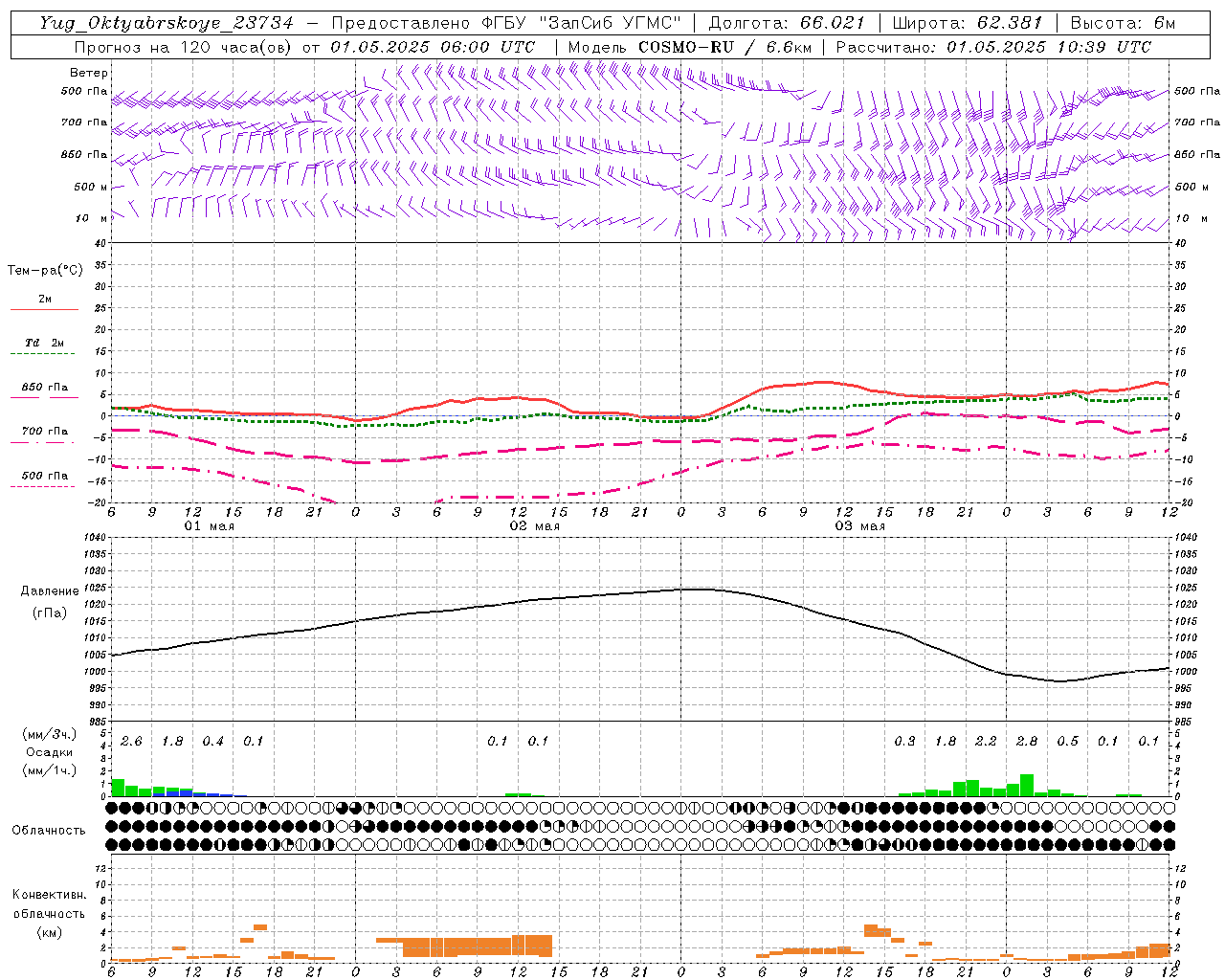
Task: Click the Широта: 62.381 value
Action: [x=969, y=23]
